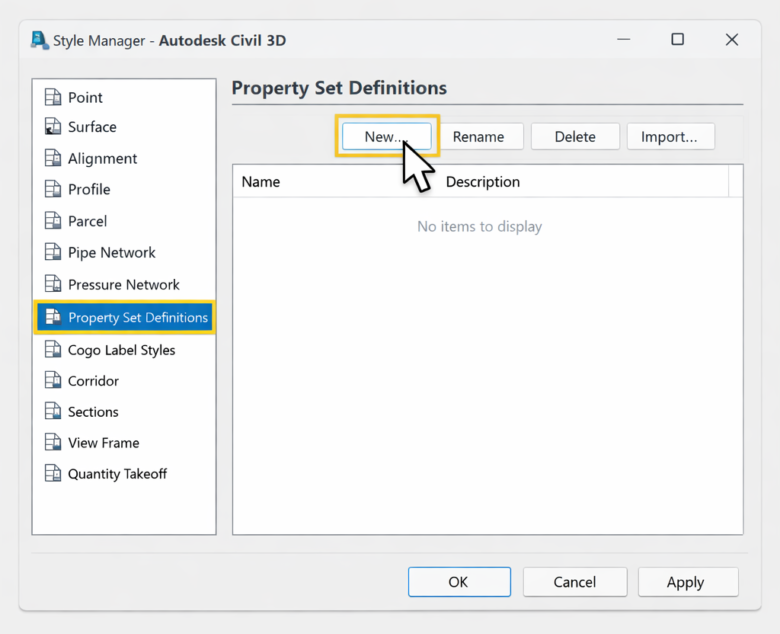Maximize the Style Manager window
This screenshot has height=634, width=780.
click(678, 39)
